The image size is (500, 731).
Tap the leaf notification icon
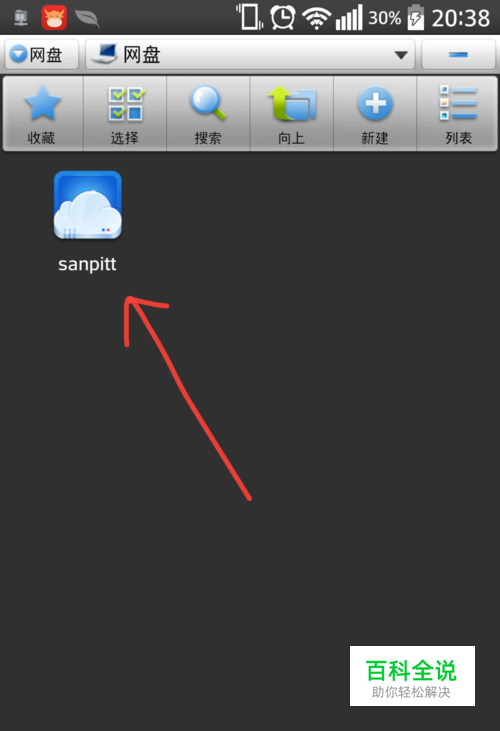click(x=87, y=18)
